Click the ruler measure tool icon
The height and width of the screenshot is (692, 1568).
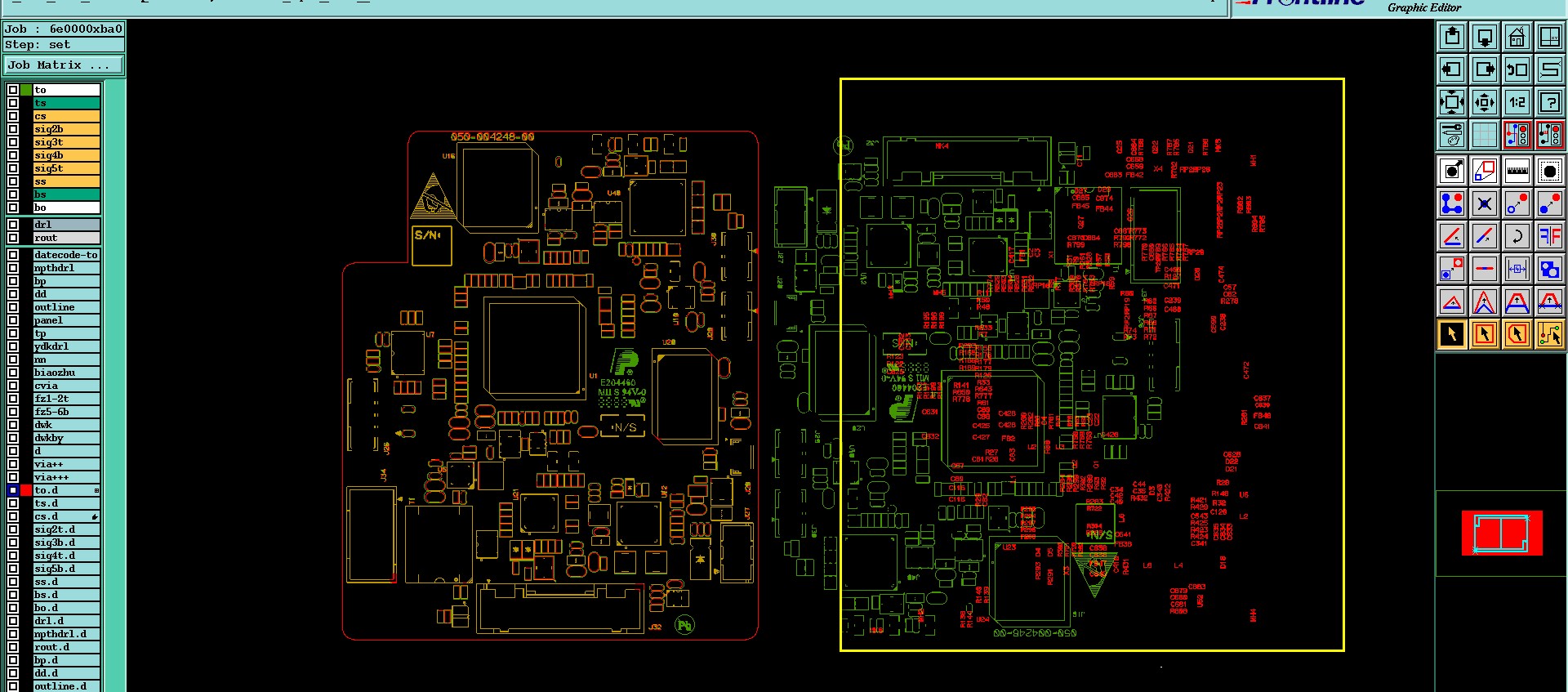1517,171
